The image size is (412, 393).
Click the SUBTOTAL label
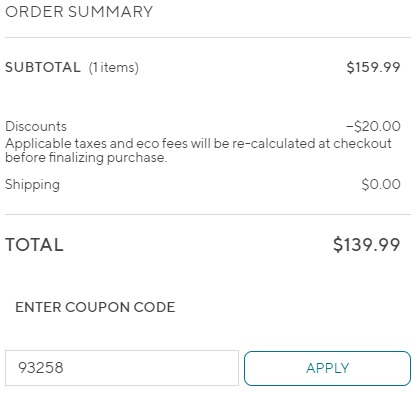coord(43,67)
